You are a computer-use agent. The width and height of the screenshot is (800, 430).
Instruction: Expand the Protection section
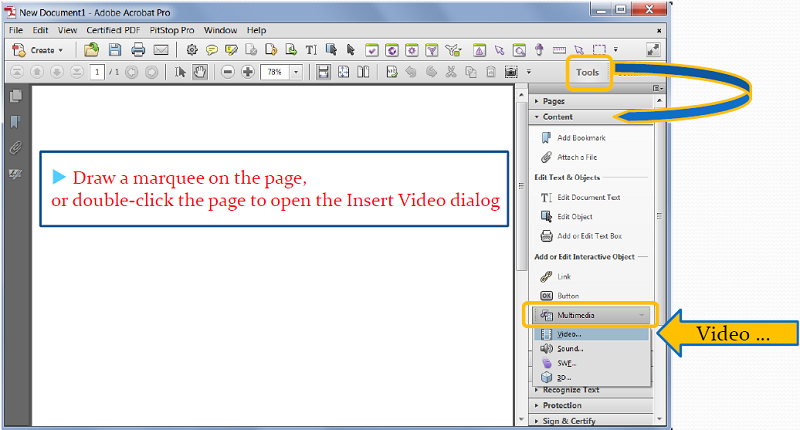click(x=561, y=405)
